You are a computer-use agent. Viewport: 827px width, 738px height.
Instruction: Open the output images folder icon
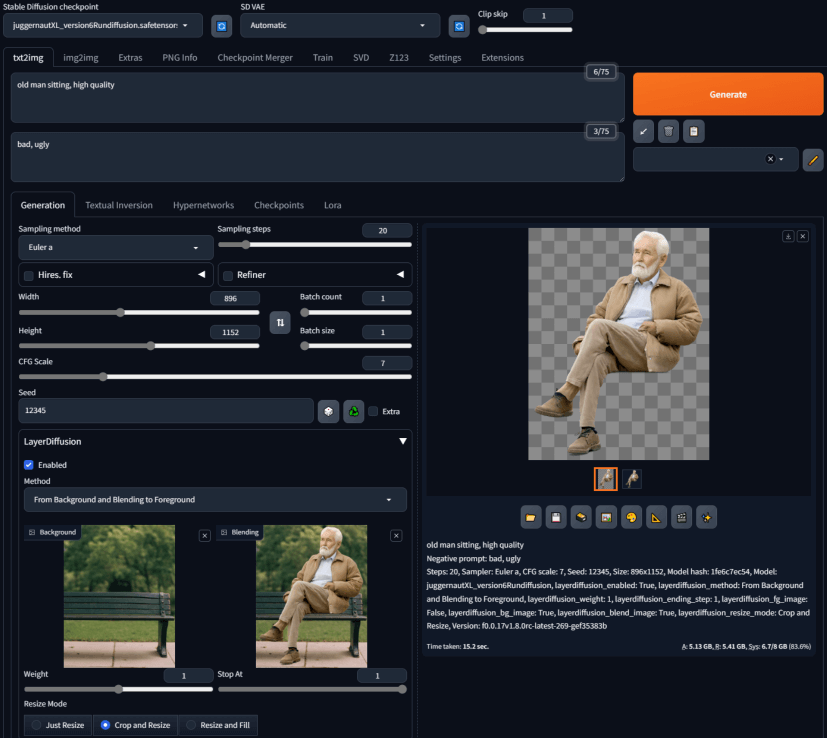[531, 517]
